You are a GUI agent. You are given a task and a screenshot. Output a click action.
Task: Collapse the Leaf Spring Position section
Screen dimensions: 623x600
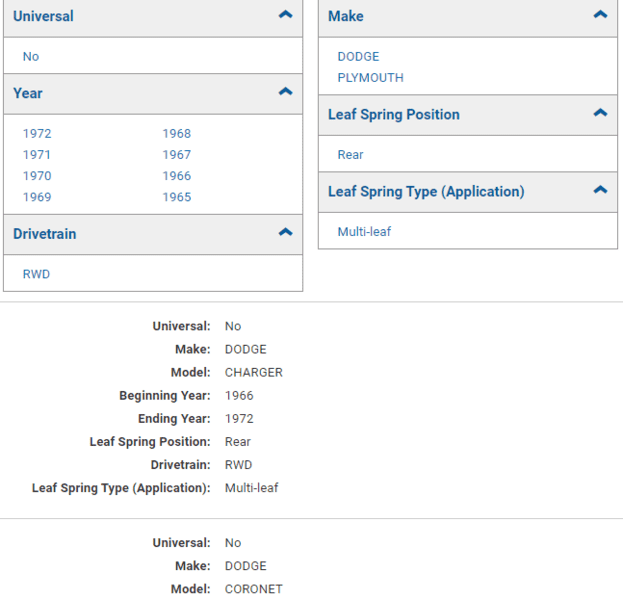tap(600, 113)
